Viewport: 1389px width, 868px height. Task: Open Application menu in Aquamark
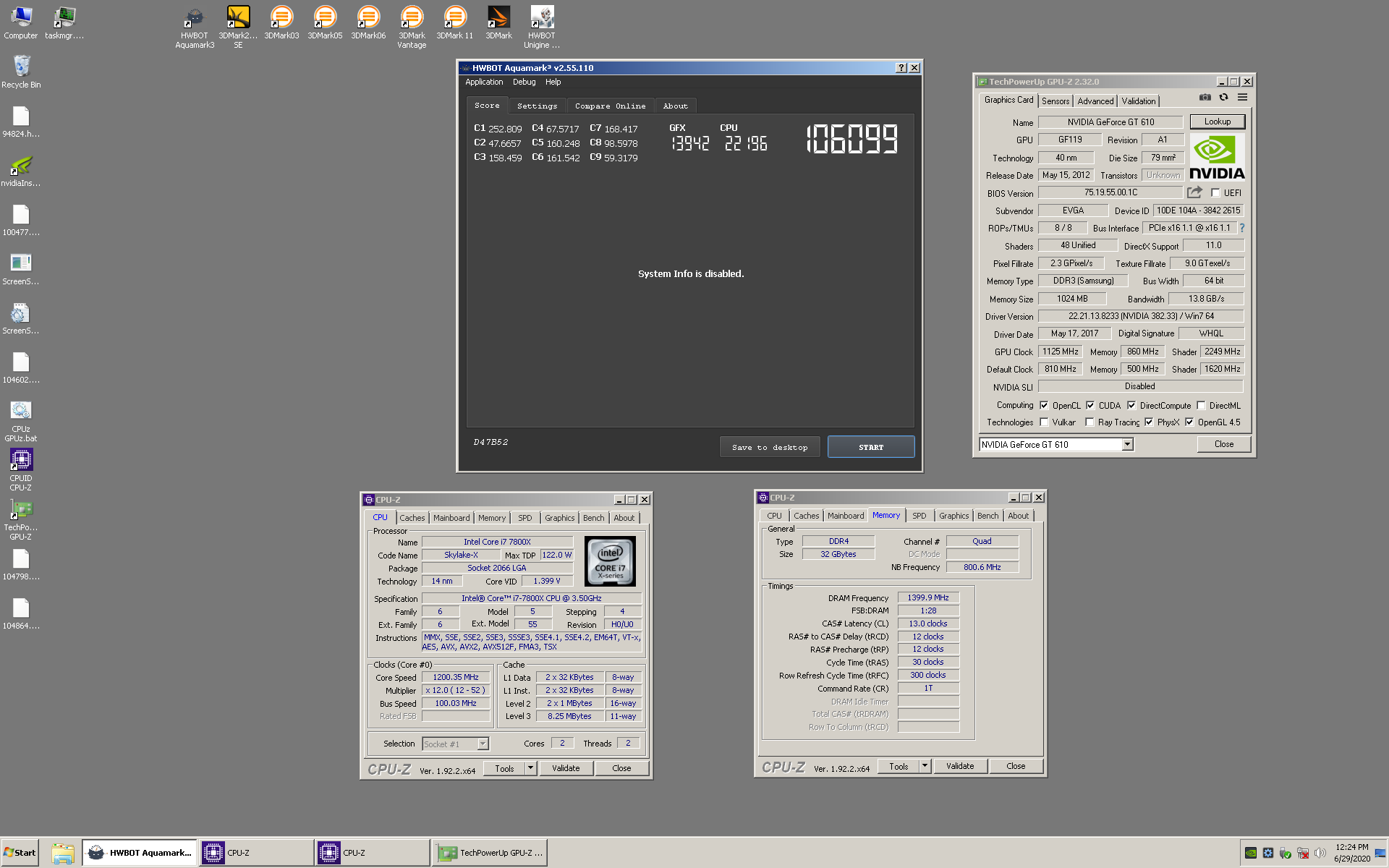click(x=484, y=82)
